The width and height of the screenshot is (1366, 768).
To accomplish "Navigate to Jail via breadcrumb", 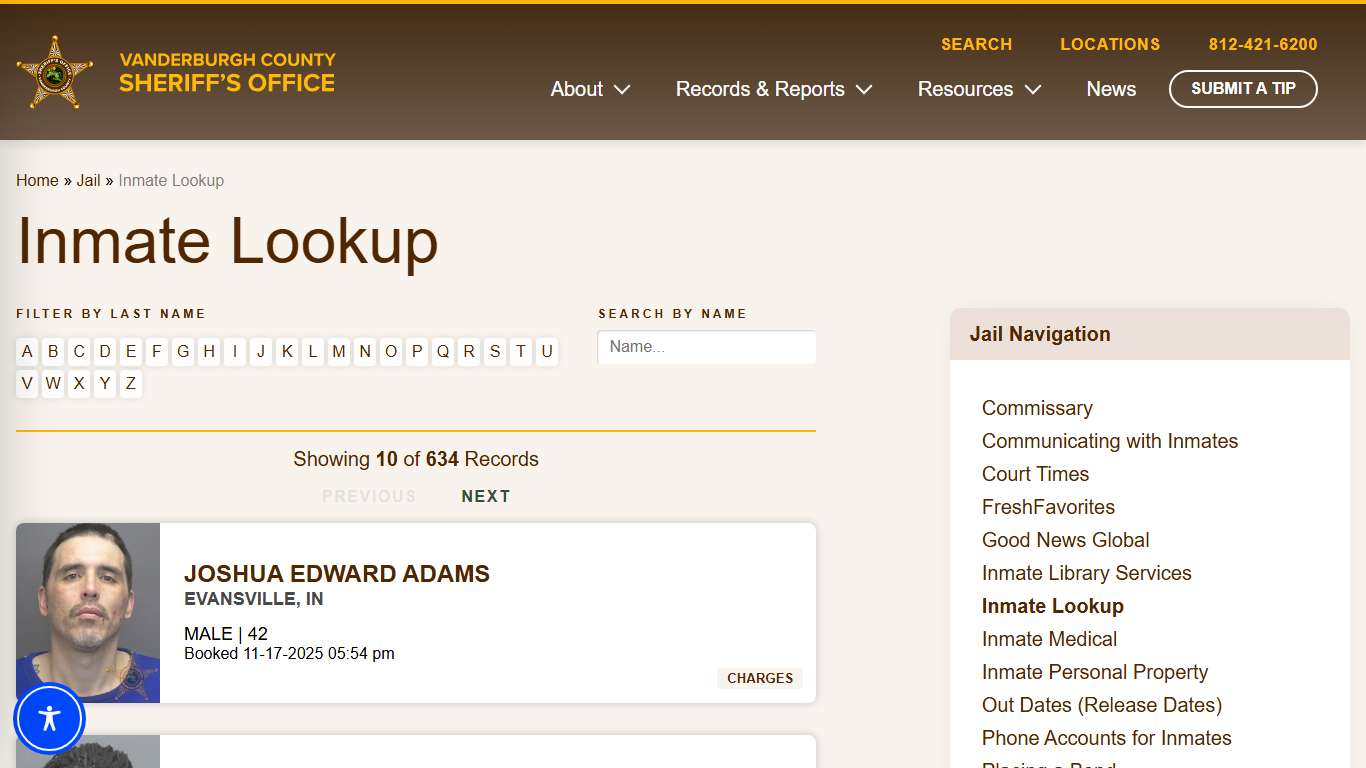I will tap(88, 180).
